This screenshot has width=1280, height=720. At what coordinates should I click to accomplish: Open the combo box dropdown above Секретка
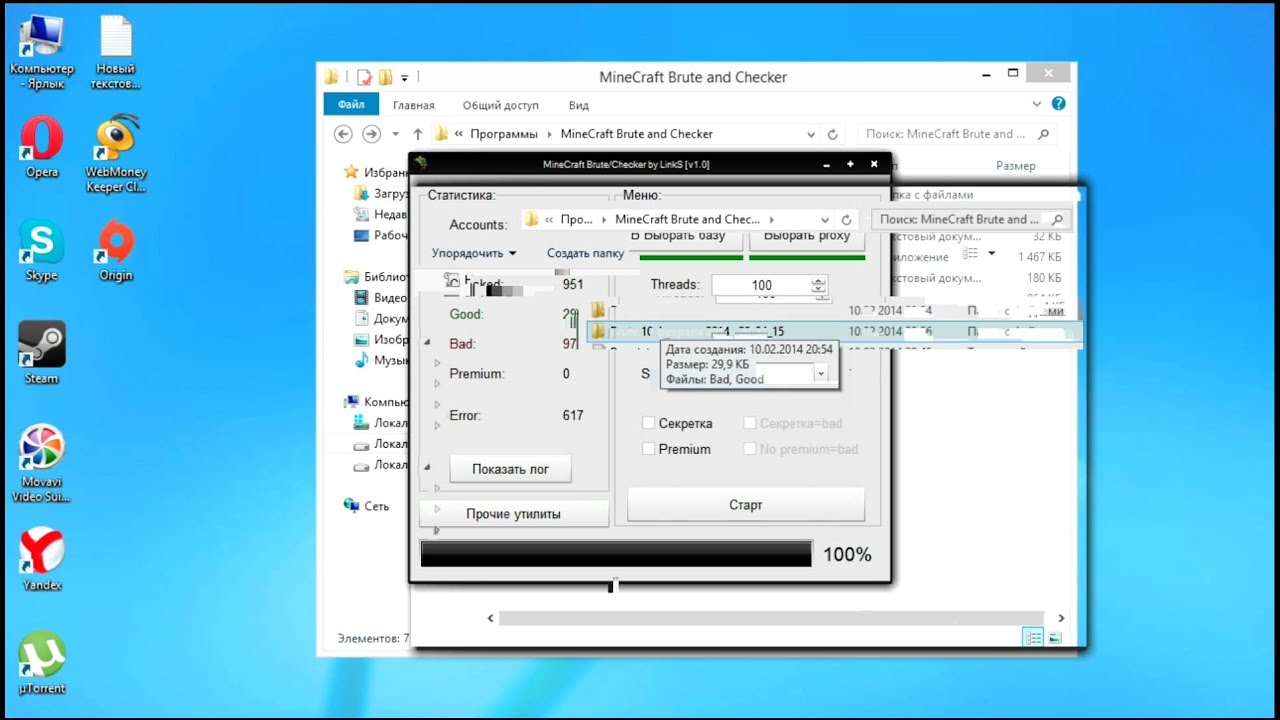click(821, 374)
